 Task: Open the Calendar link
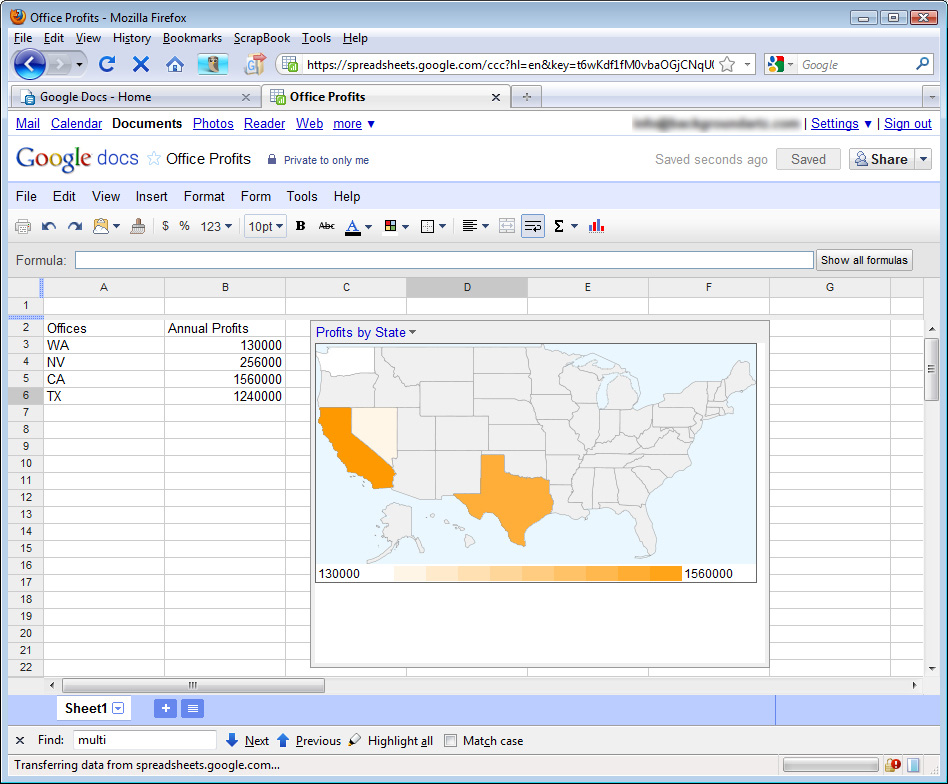click(x=76, y=123)
